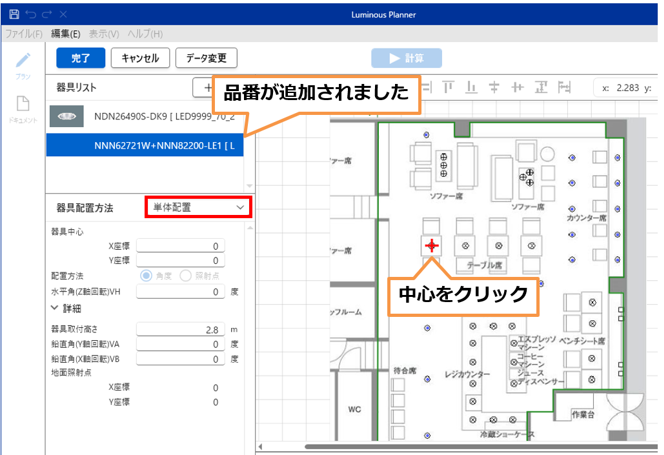The image size is (664, 455).
Task: Select the 角度 radio button
Action: coord(146,274)
